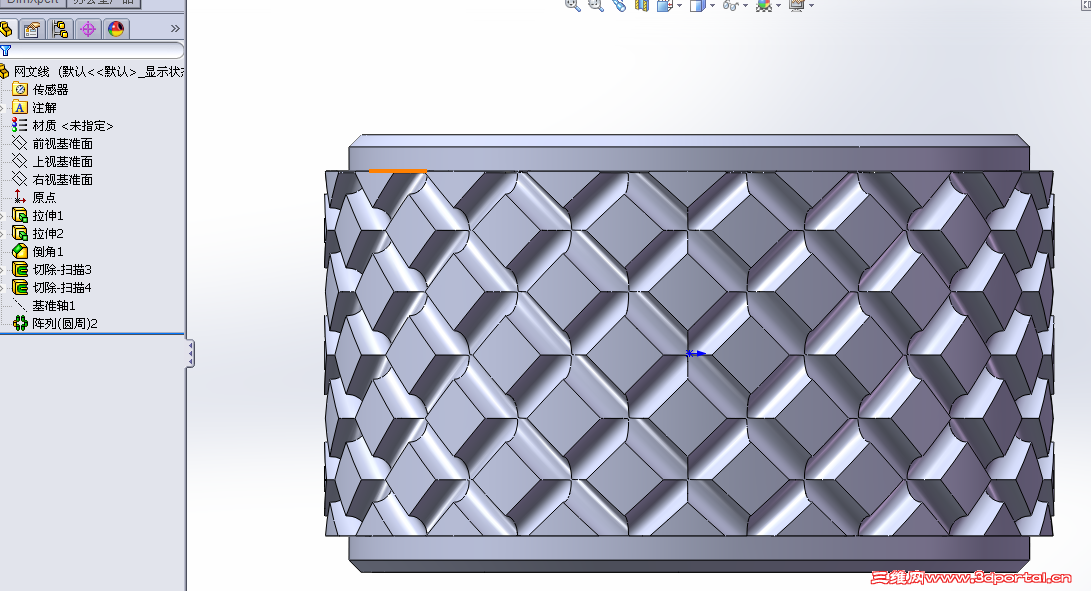Click Zoom to Area magnifier icon
Image resolution: width=1091 pixels, height=591 pixels.
[x=596, y=5]
